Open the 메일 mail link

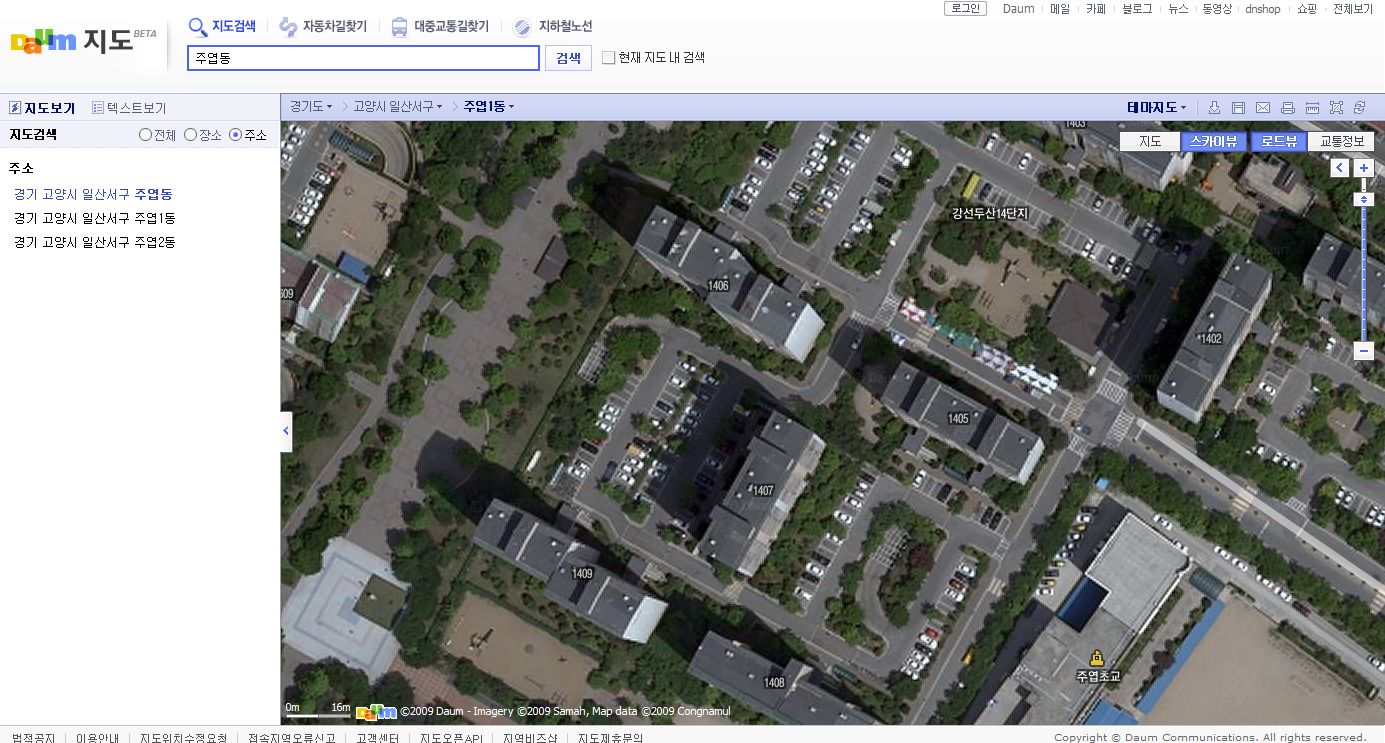[x=1060, y=9]
